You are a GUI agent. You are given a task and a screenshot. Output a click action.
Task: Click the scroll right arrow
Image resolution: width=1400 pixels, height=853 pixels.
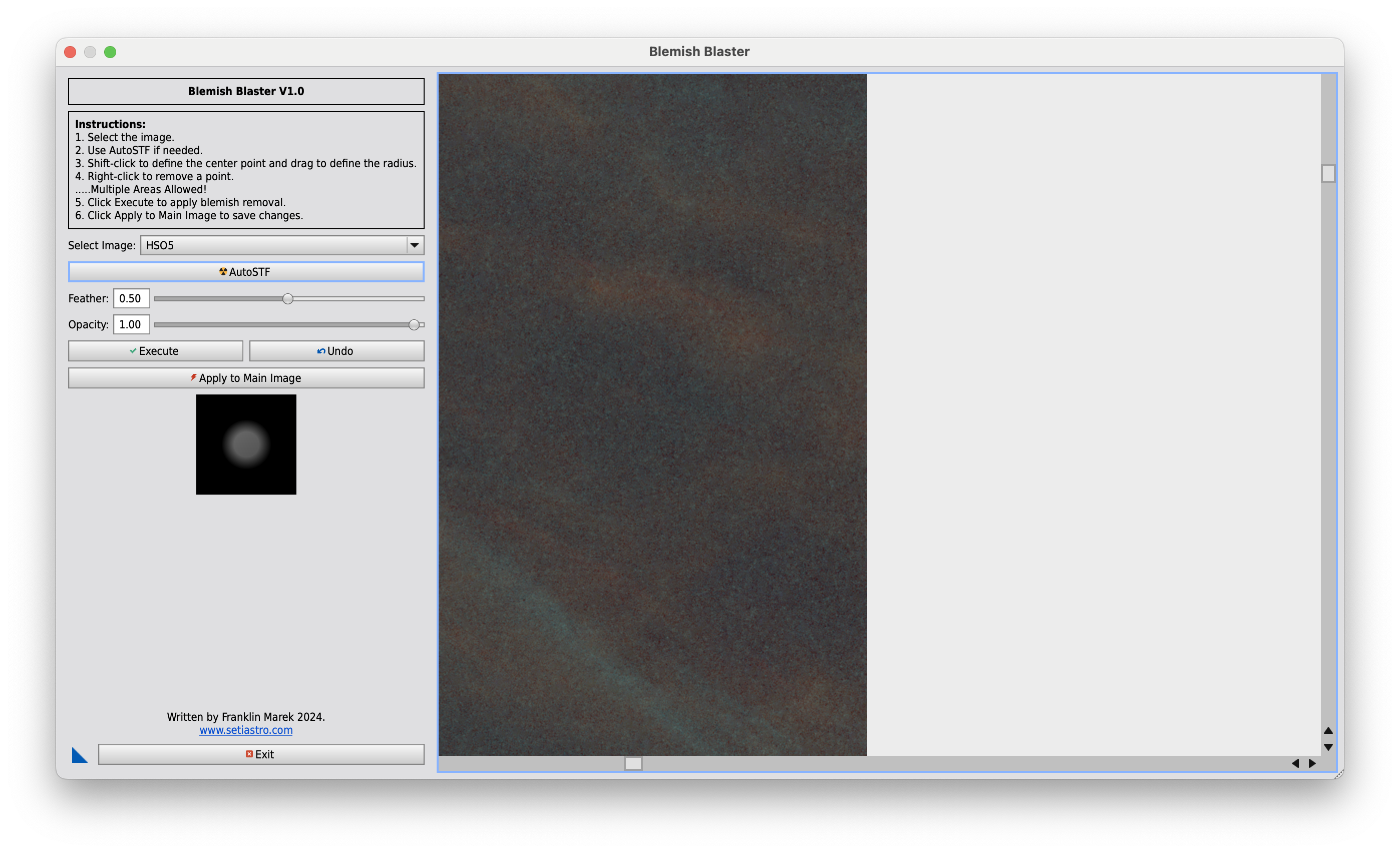pos(1312,763)
